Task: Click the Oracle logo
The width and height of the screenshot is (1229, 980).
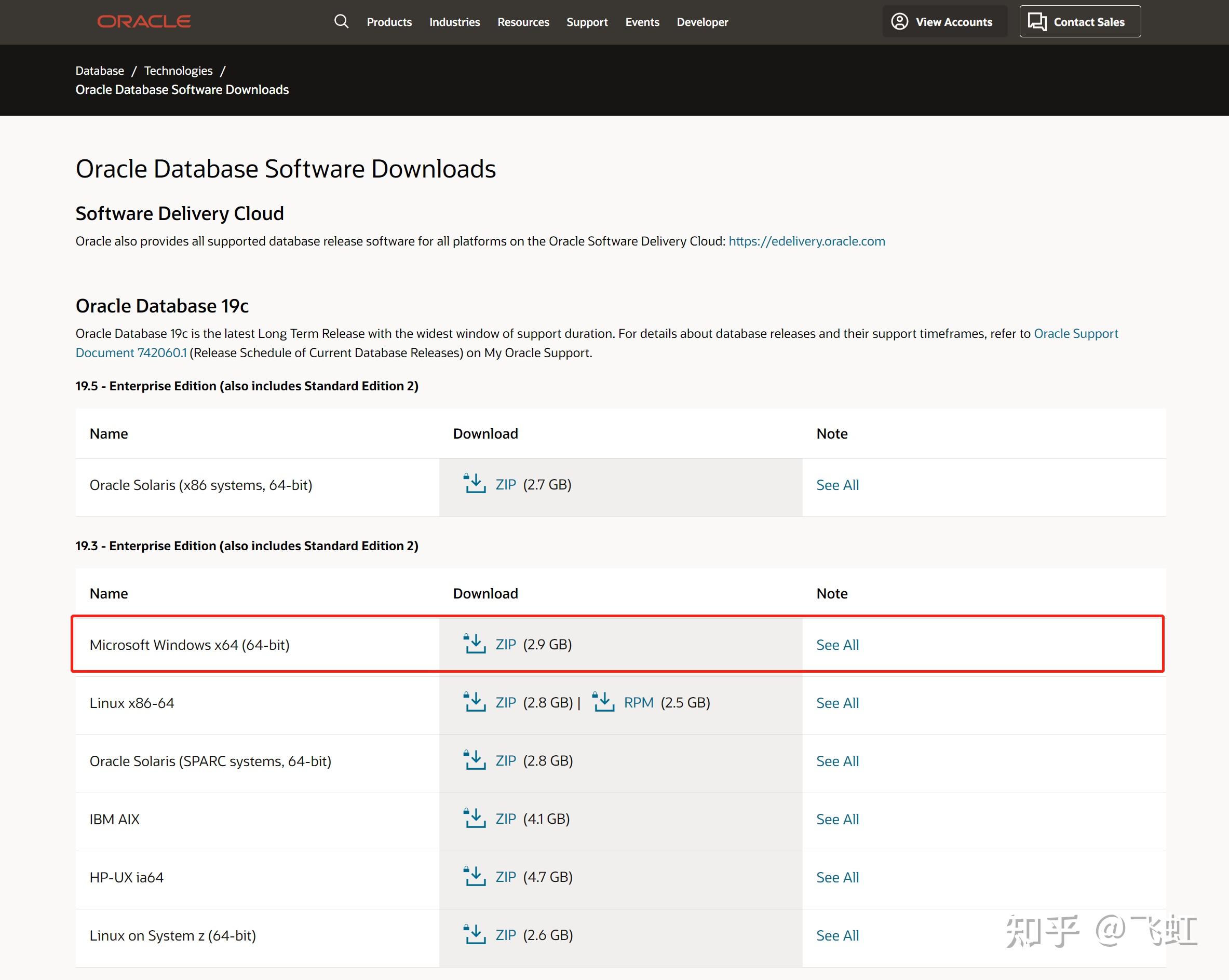Action: pos(144,22)
